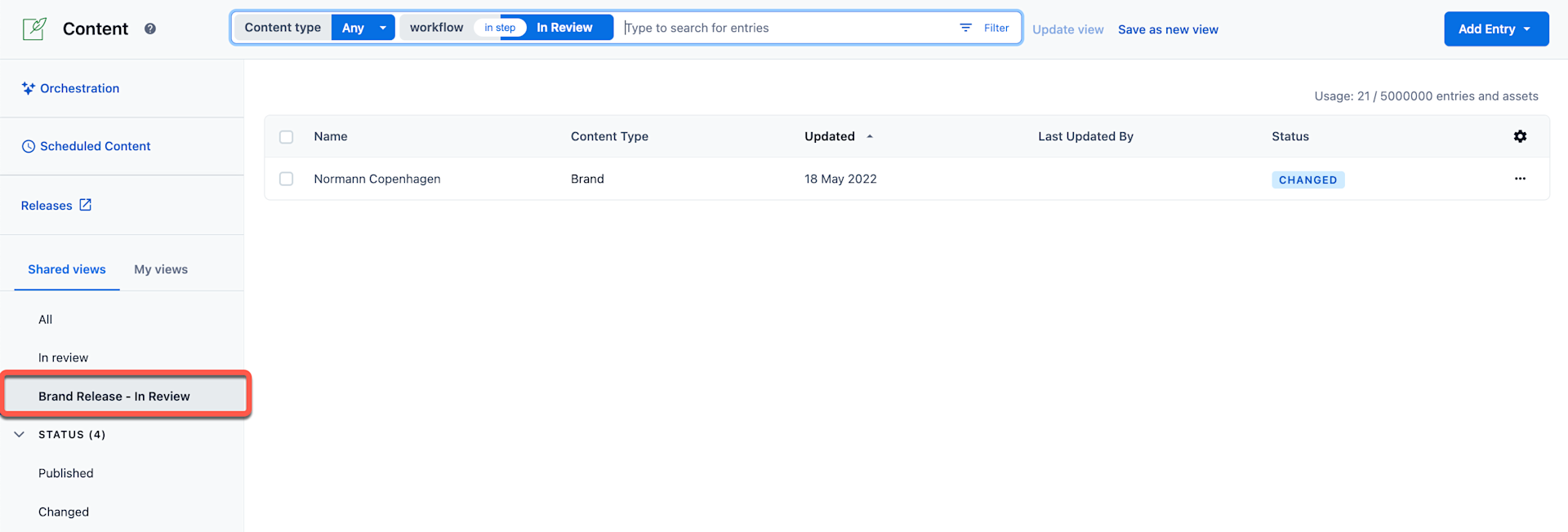Open the table settings gear icon
Screen dimensions: 1568x532
coord(1520,136)
